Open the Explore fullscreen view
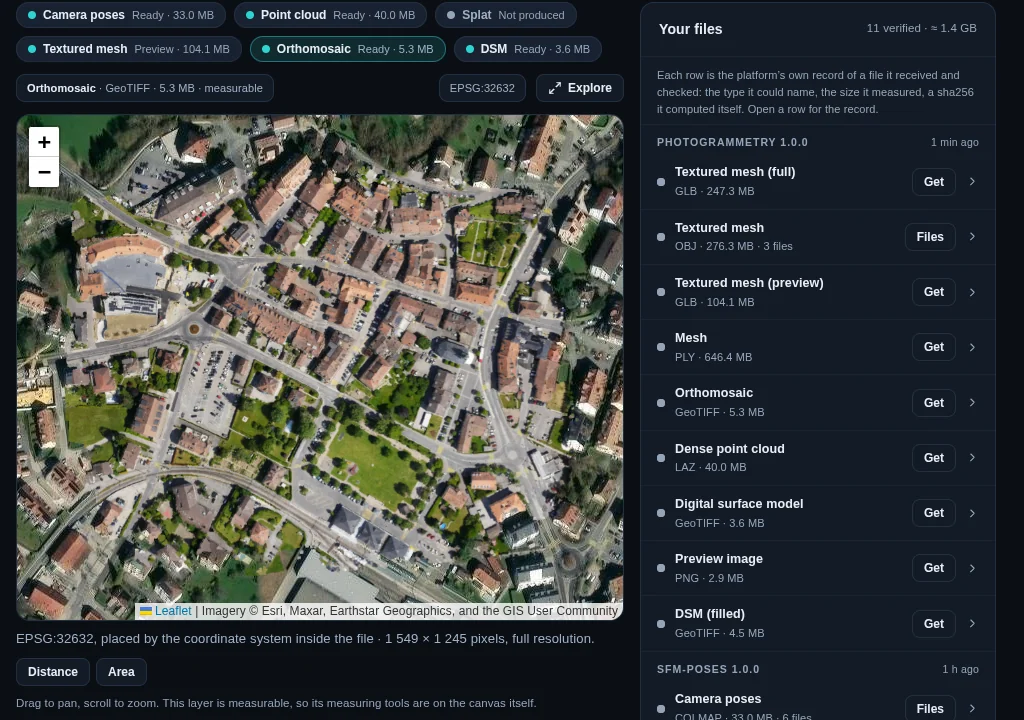 click(580, 88)
